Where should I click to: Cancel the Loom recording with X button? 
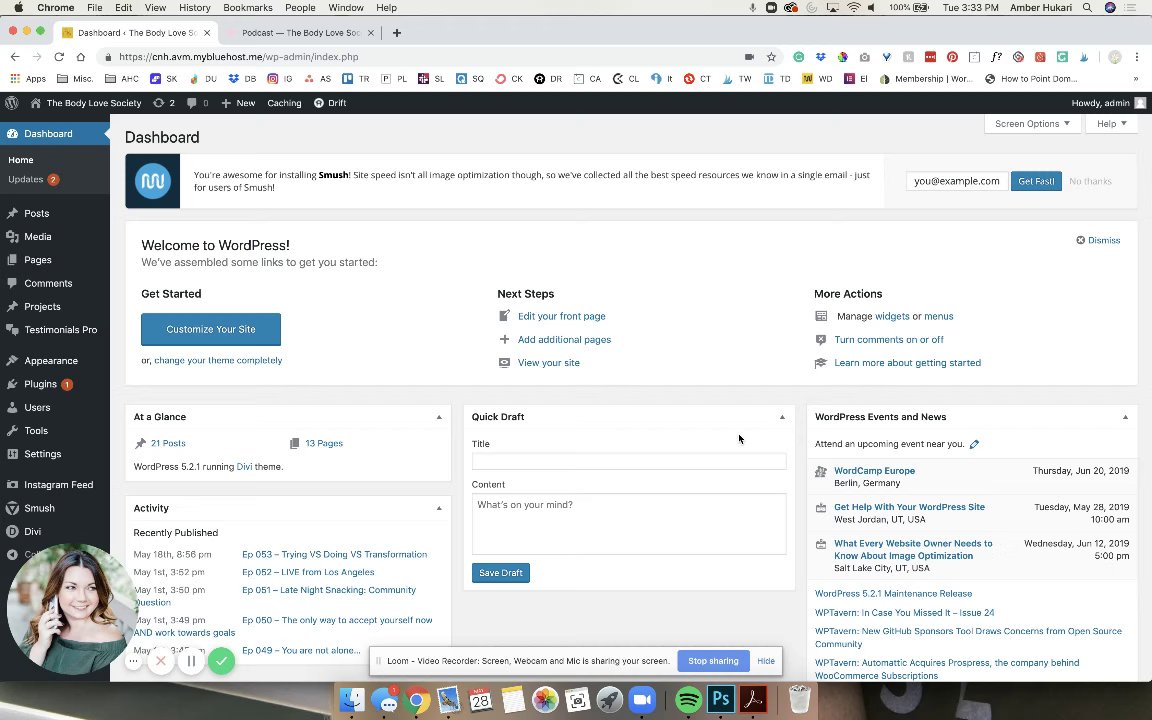click(x=161, y=661)
